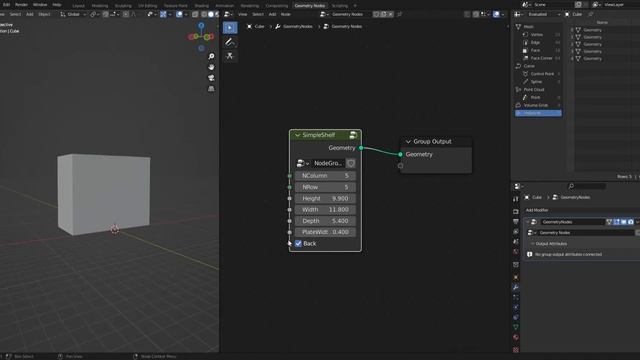Collapse the SimpleShelf node
This screenshot has width=640, height=360.
tap(298, 135)
